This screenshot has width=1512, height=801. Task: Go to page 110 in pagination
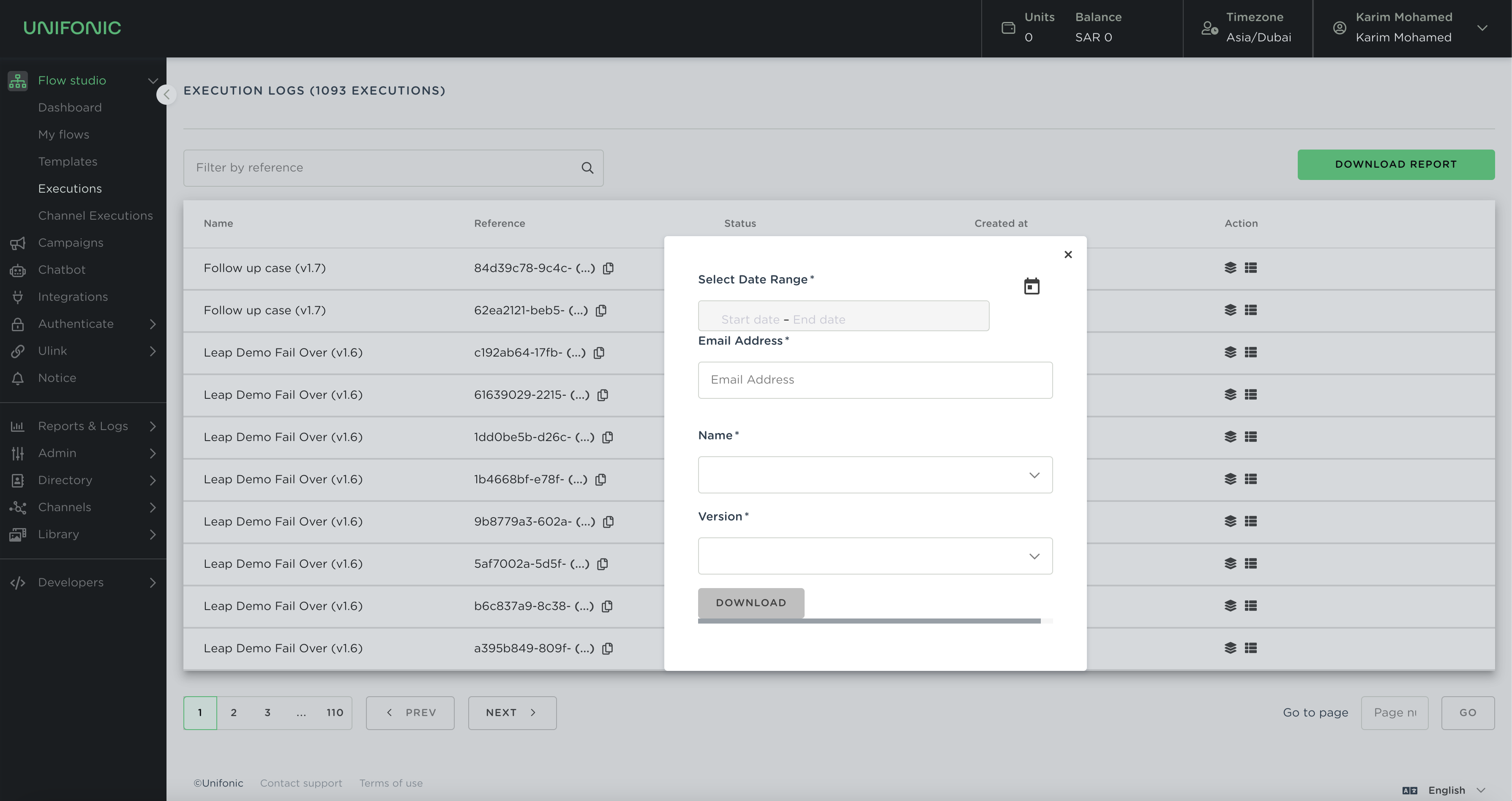(x=335, y=712)
